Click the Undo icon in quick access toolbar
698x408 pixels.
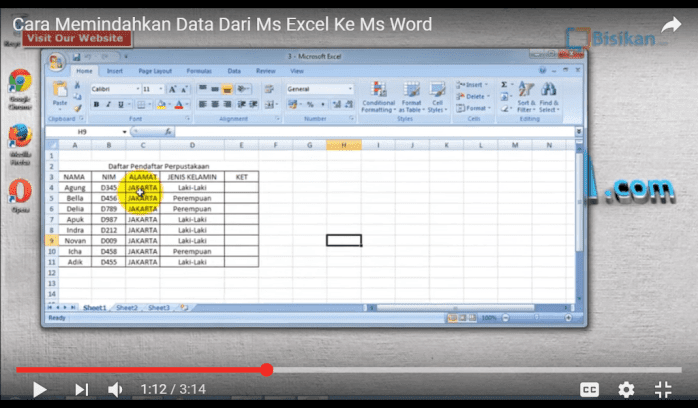tap(88, 57)
